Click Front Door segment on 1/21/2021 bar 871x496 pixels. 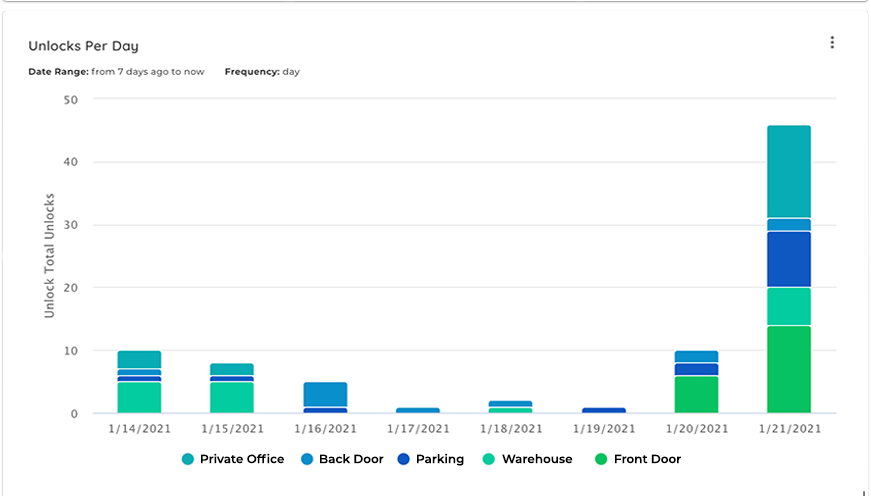788,369
